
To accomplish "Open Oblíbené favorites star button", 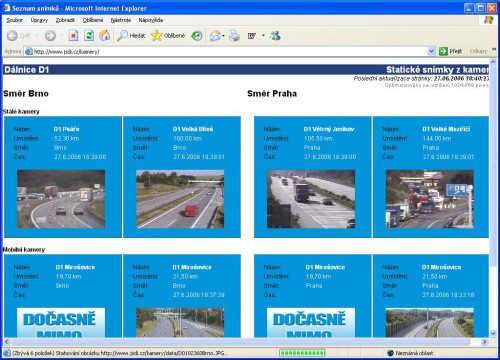I will (x=168, y=35).
